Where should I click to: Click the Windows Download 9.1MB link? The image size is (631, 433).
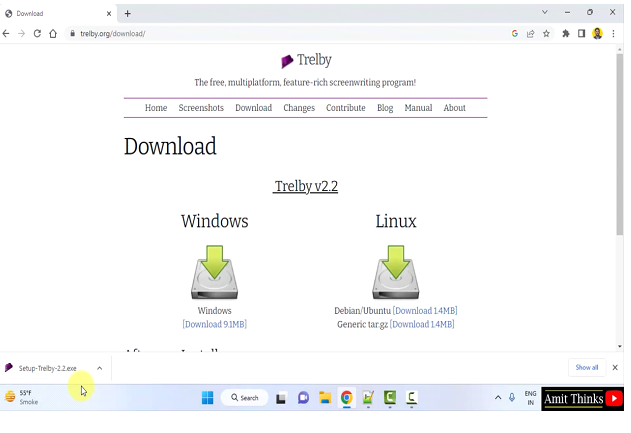214,324
